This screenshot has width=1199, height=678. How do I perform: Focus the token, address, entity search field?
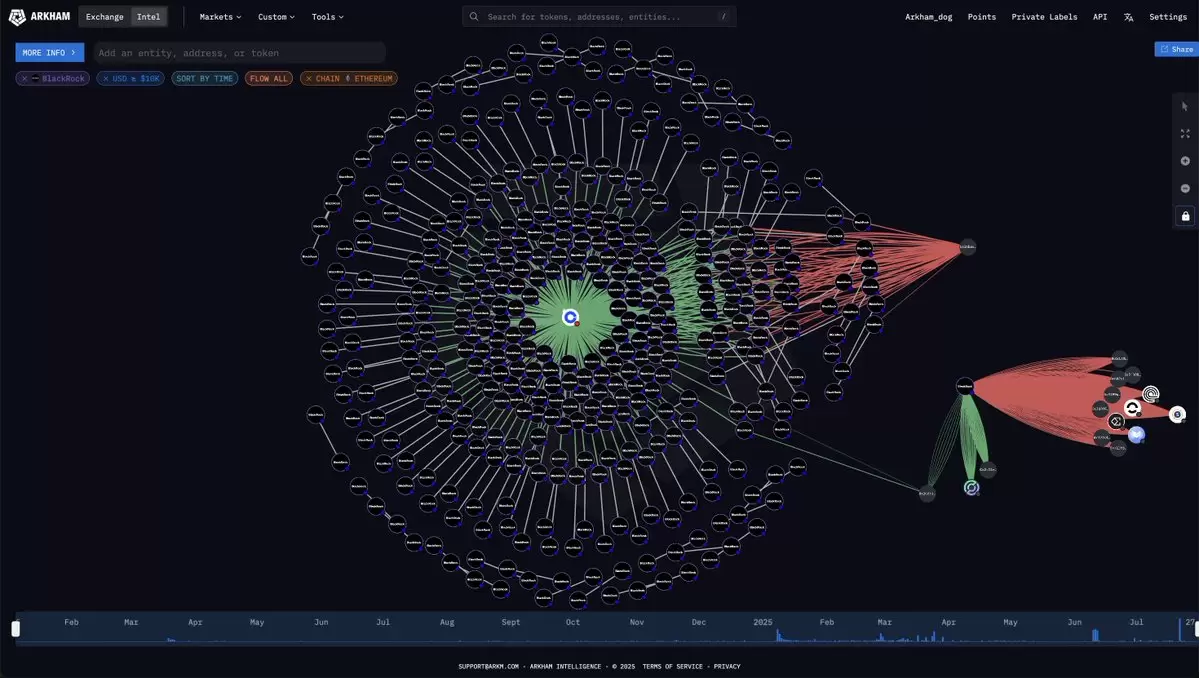(x=599, y=16)
